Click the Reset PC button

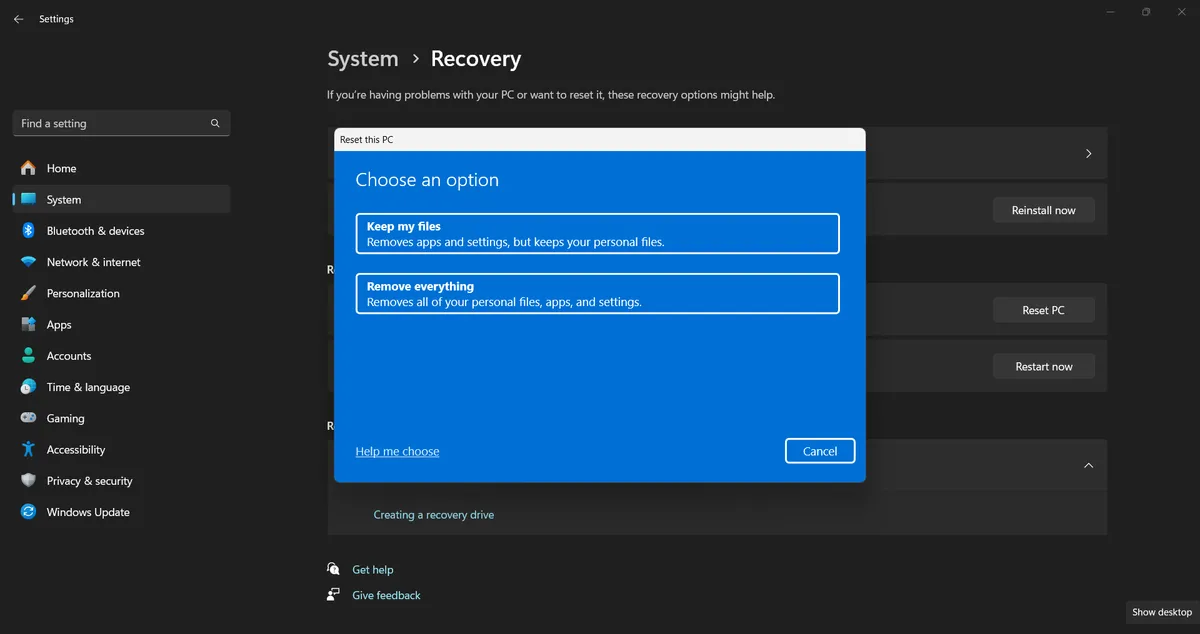pos(1044,310)
